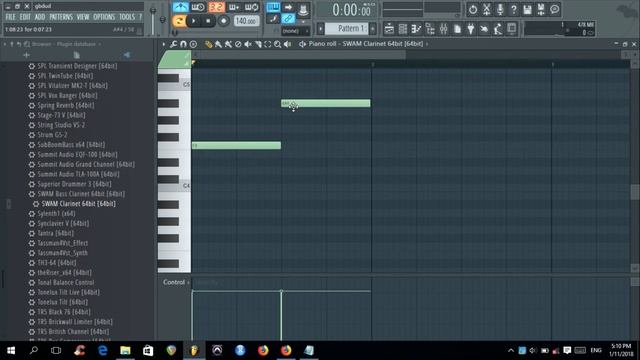
Task: Toggle overdub (blend) recording button
Action: click(x=234, y=7)
